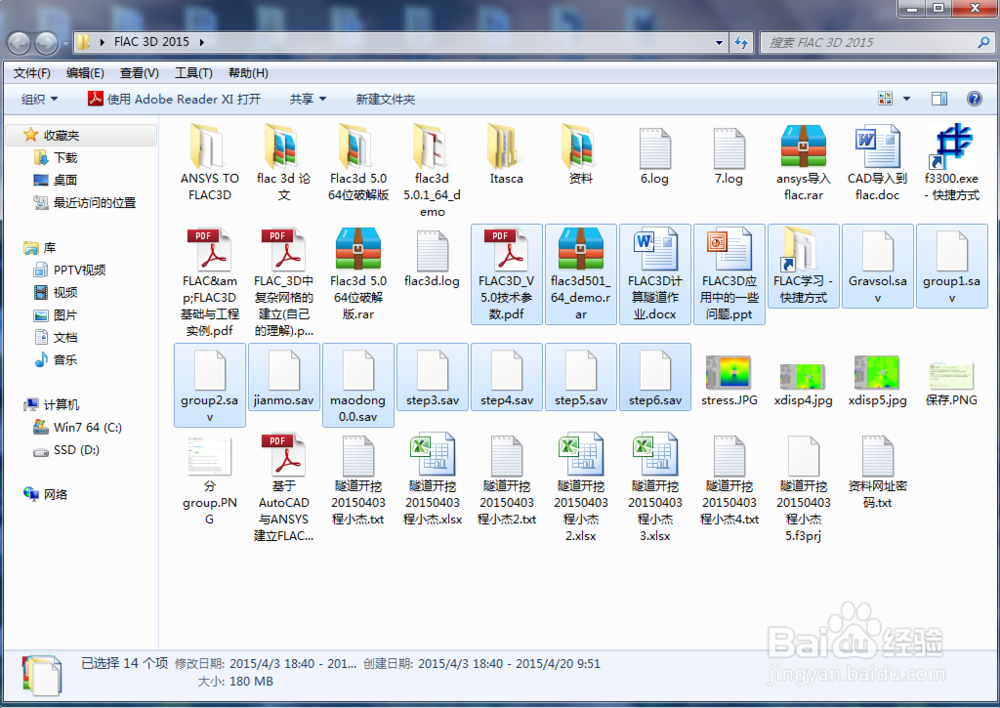
Task: Open the address bar history dropdown
Action: point(719,43)
